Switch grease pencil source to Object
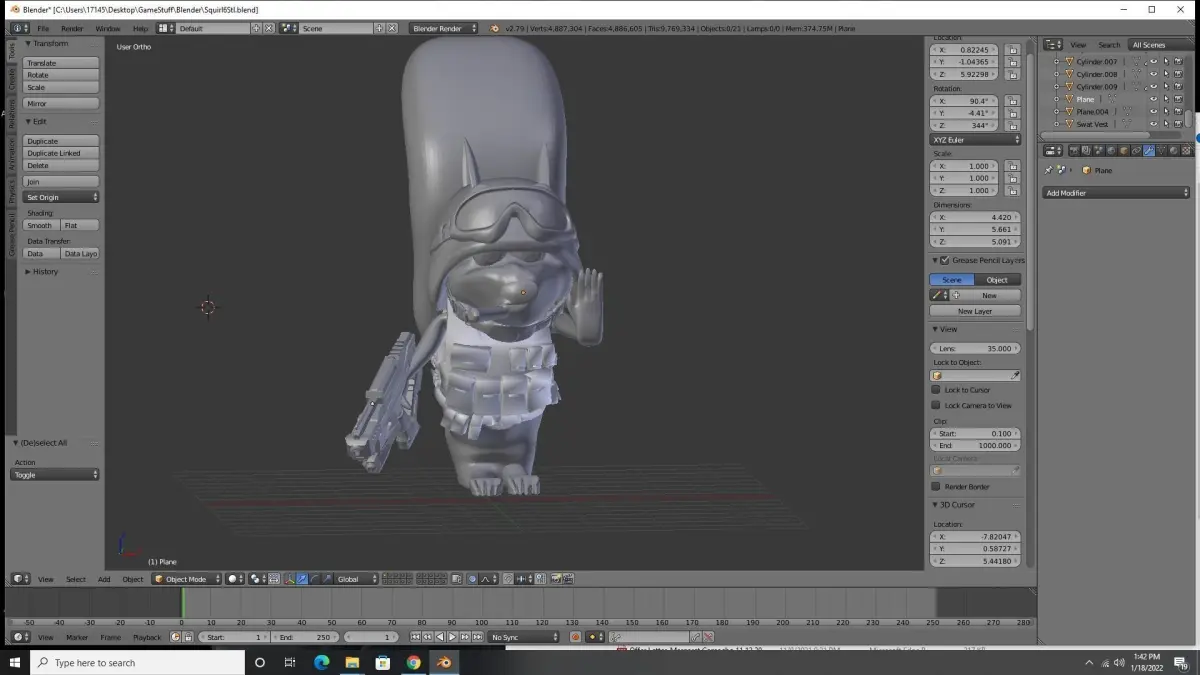1200x675 pixels. [998, 280]
